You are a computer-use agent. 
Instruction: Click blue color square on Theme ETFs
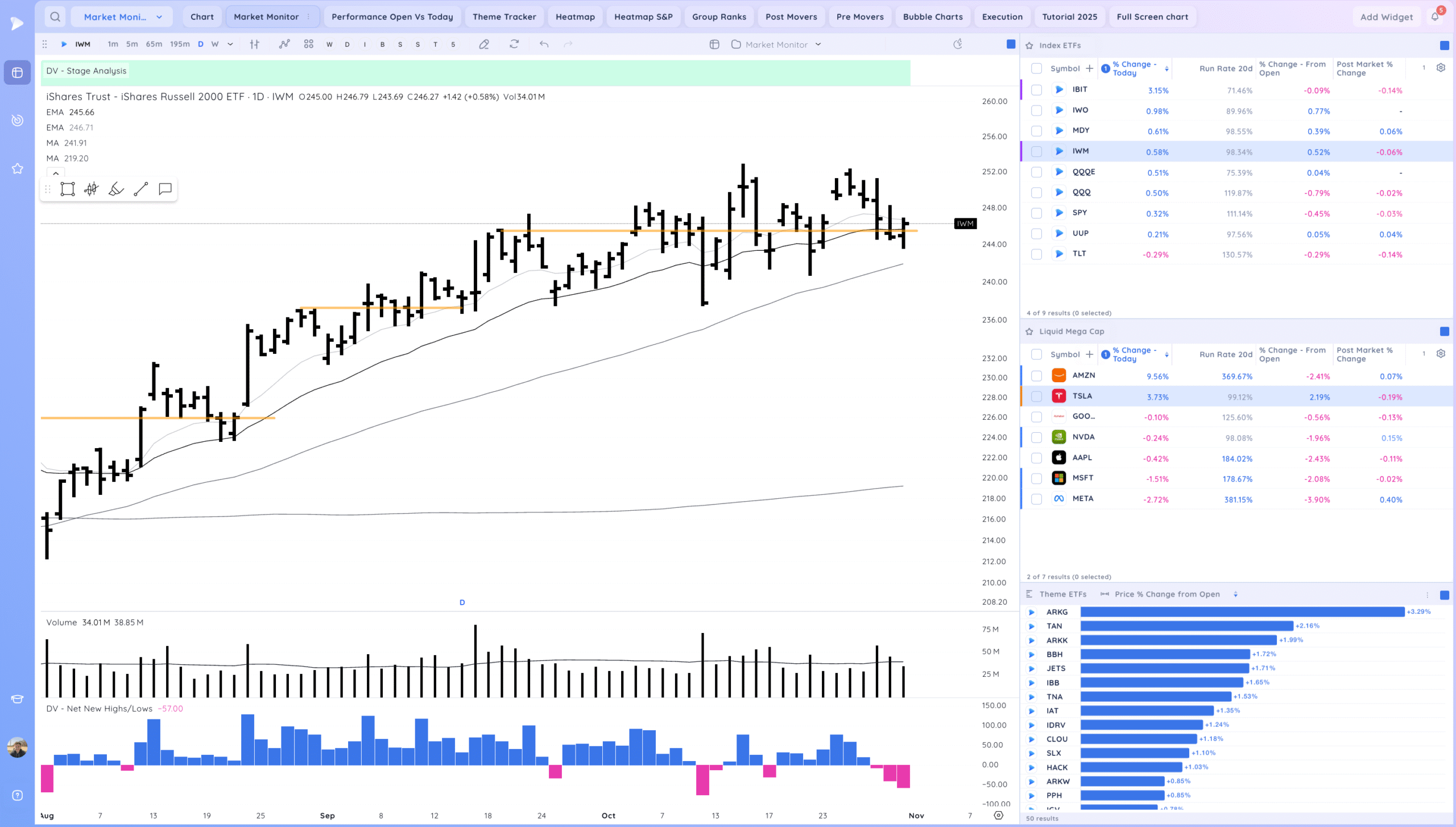[x=1444, y=595]
